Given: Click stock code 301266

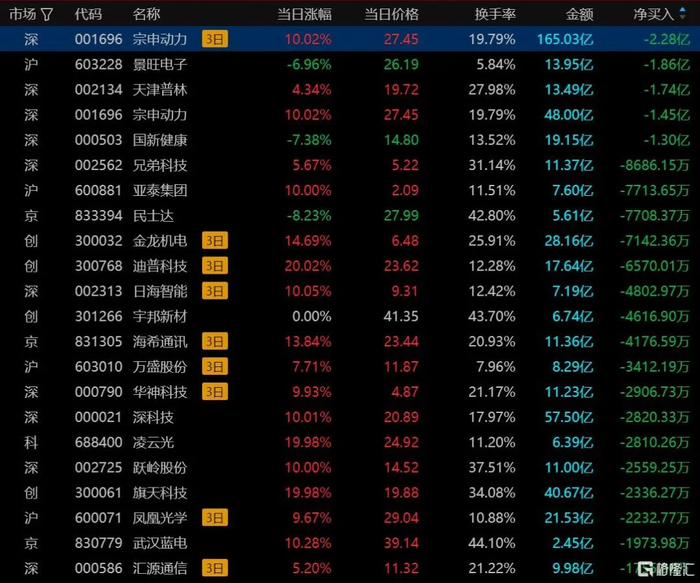Looking at the screenshot, I should coord(98,316).
